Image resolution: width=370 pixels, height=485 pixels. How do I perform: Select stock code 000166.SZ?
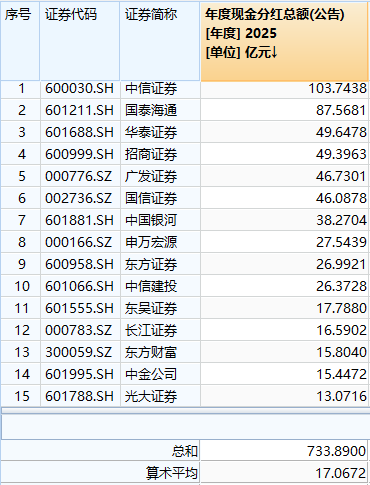(x=80, y=242)
